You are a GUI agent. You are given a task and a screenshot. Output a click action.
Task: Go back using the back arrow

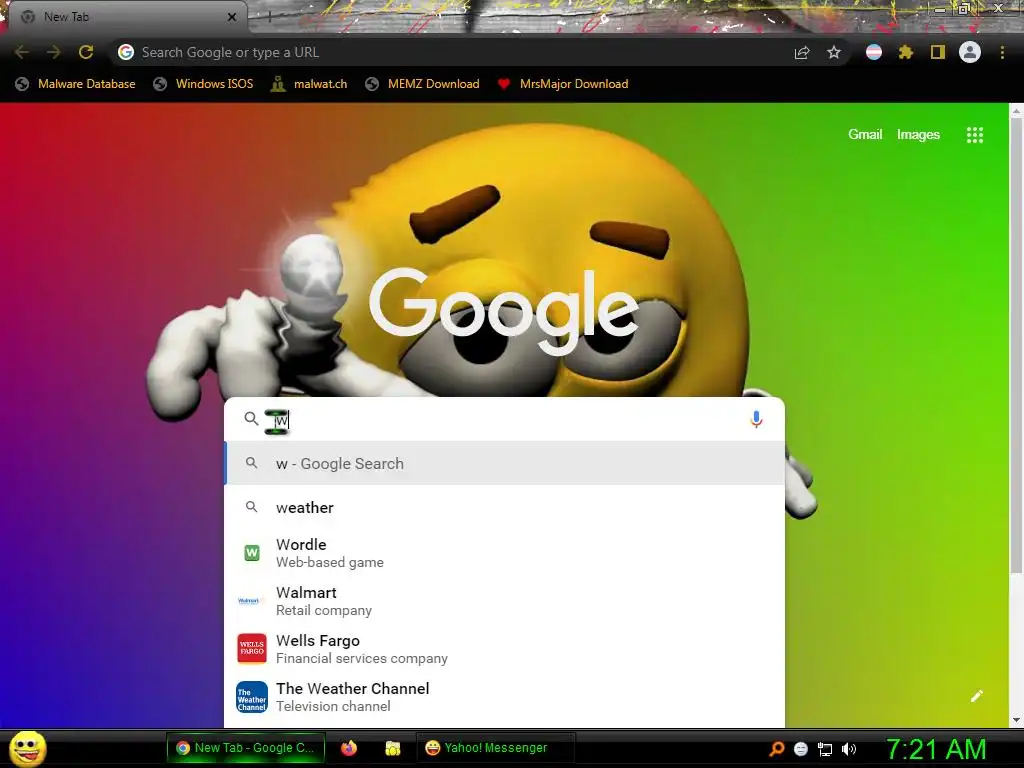(x=22, y=52)
